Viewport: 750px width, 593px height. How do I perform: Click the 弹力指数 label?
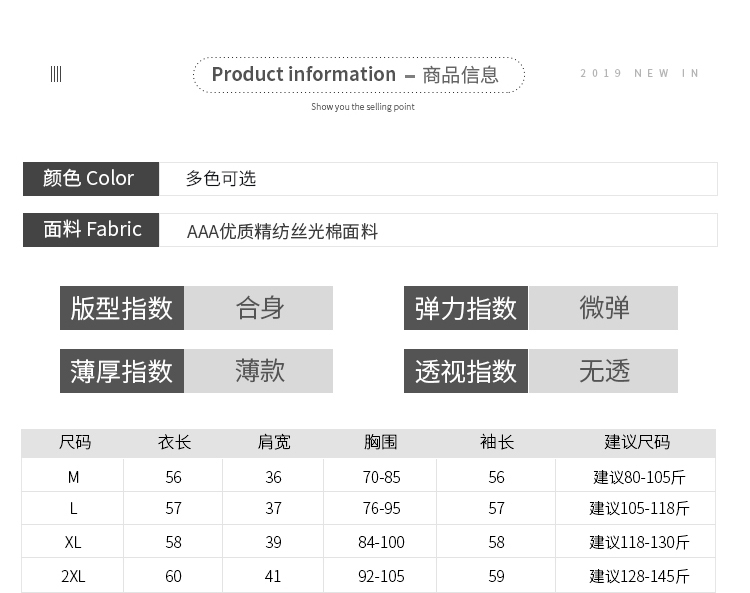pos(466,308)
